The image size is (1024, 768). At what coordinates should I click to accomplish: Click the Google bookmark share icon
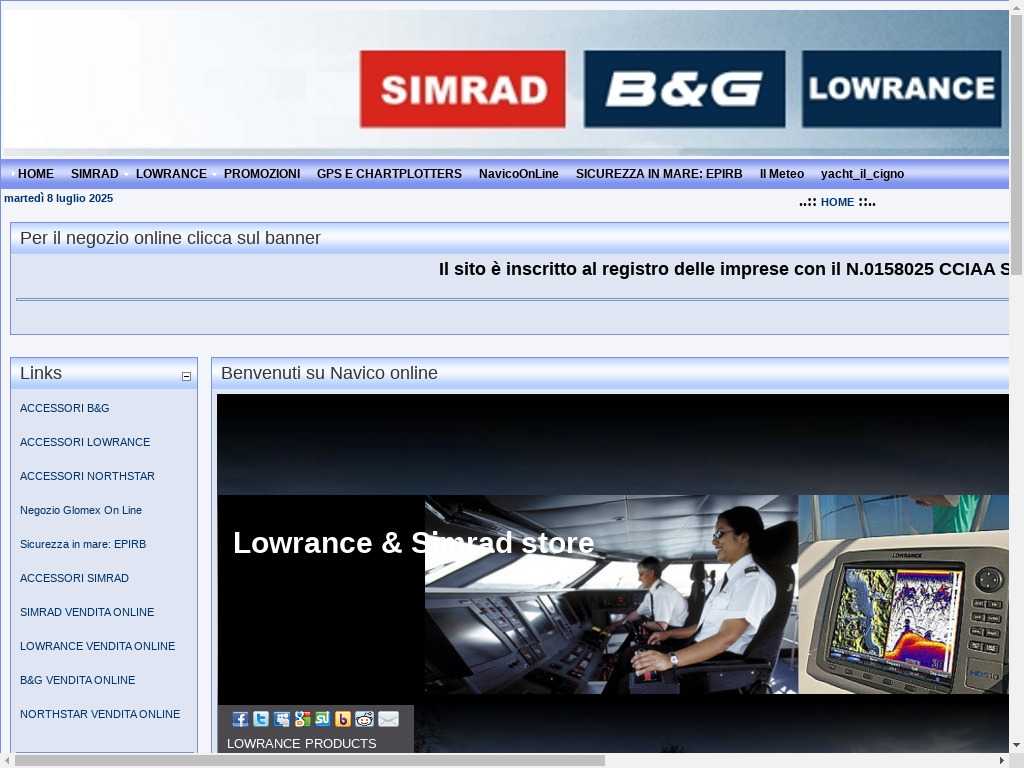(x=302, y=719)
